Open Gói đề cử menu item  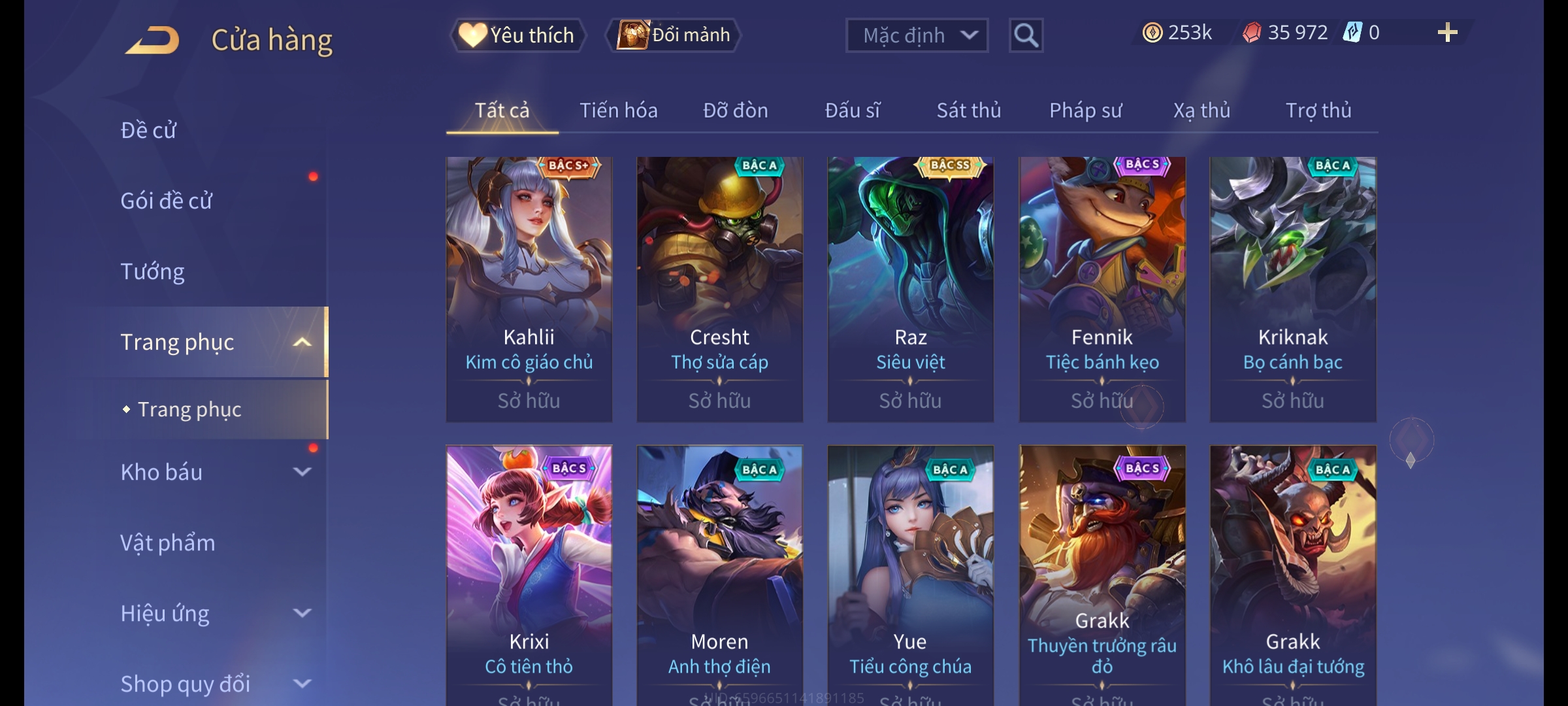click(166, 201)
